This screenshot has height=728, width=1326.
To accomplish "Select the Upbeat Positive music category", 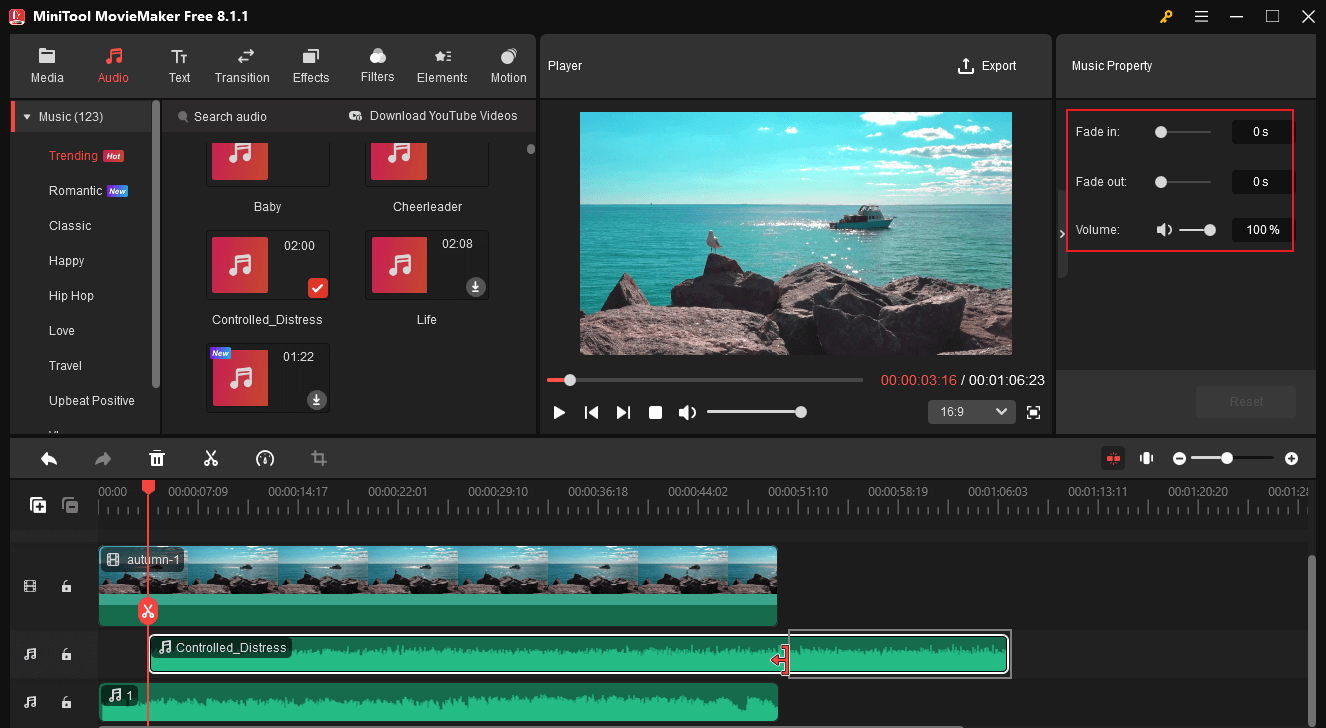I will [92, 401].
